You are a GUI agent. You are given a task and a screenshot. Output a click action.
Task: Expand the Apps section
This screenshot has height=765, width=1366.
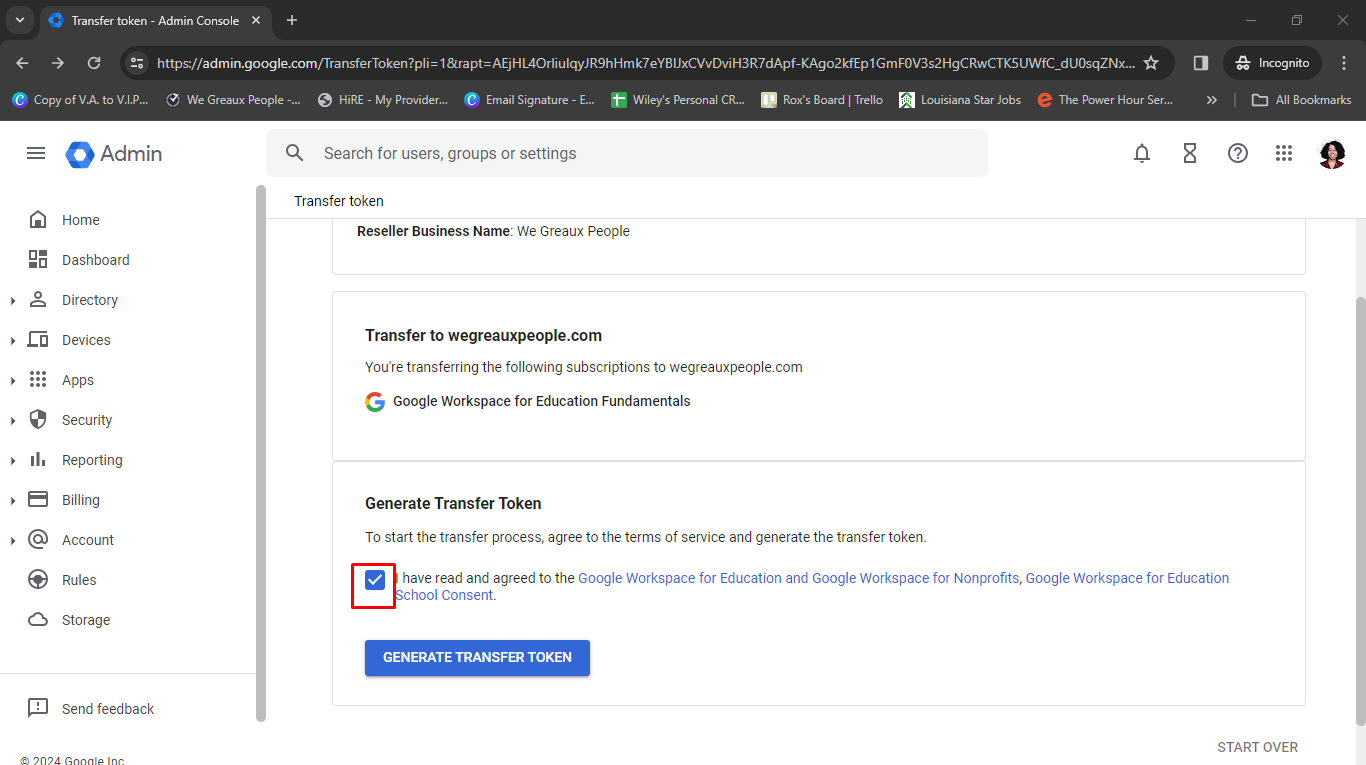(12, 379)
